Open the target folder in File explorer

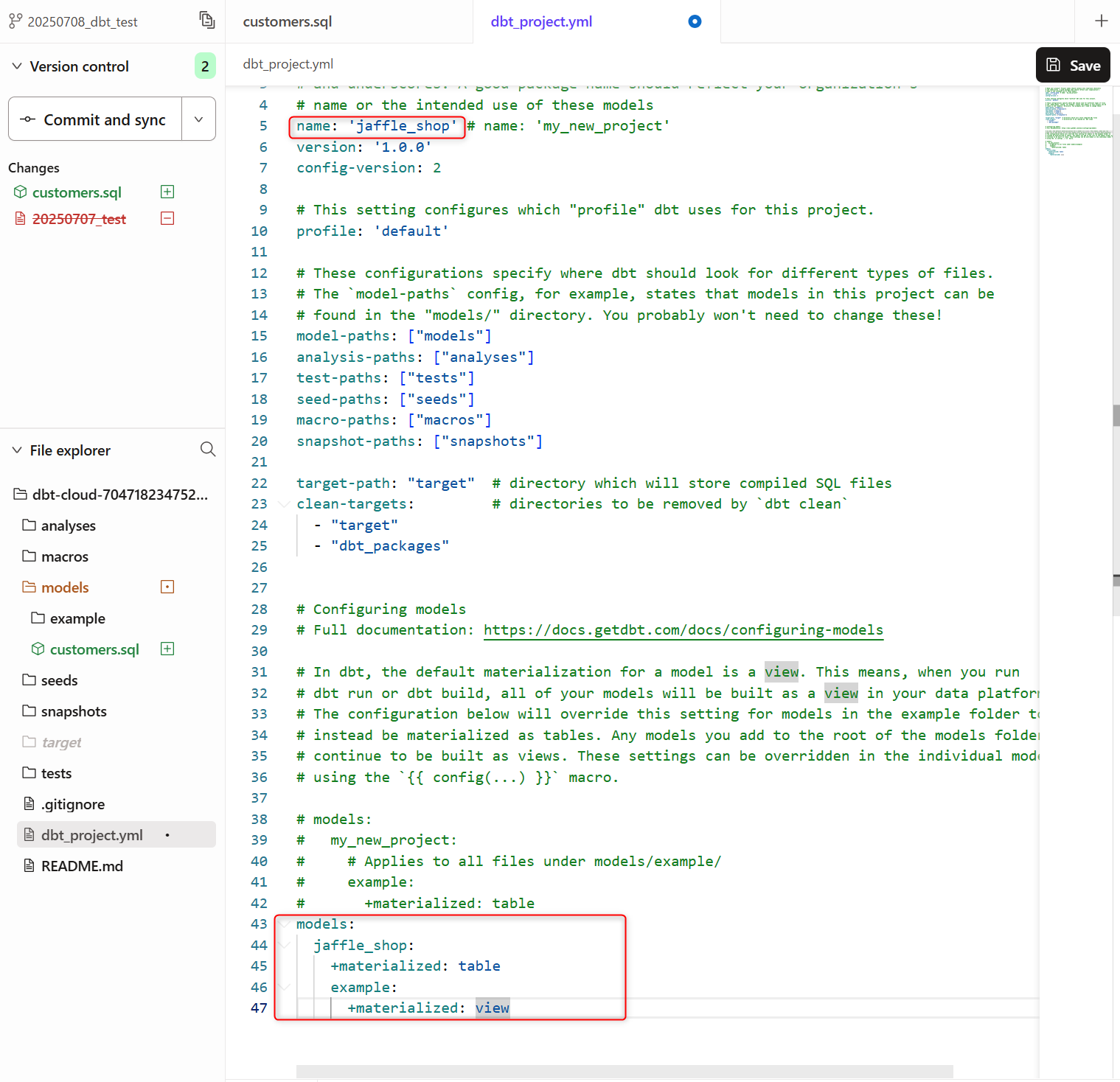61,742
